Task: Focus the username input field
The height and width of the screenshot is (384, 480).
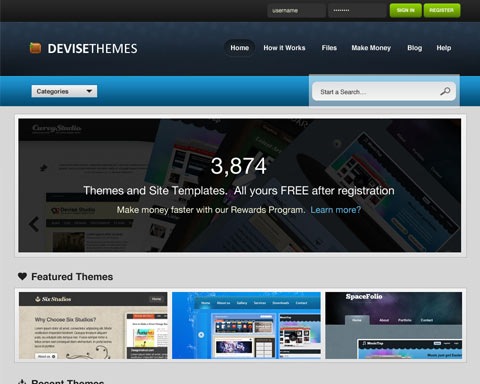Action: coord(296,11)
